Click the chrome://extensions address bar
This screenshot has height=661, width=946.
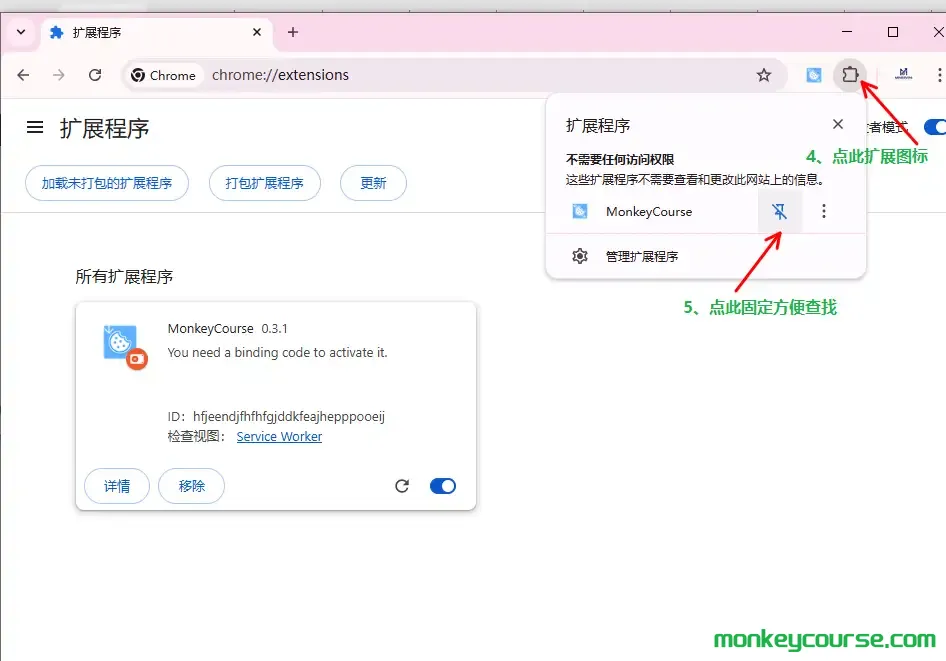coord(450,75)
